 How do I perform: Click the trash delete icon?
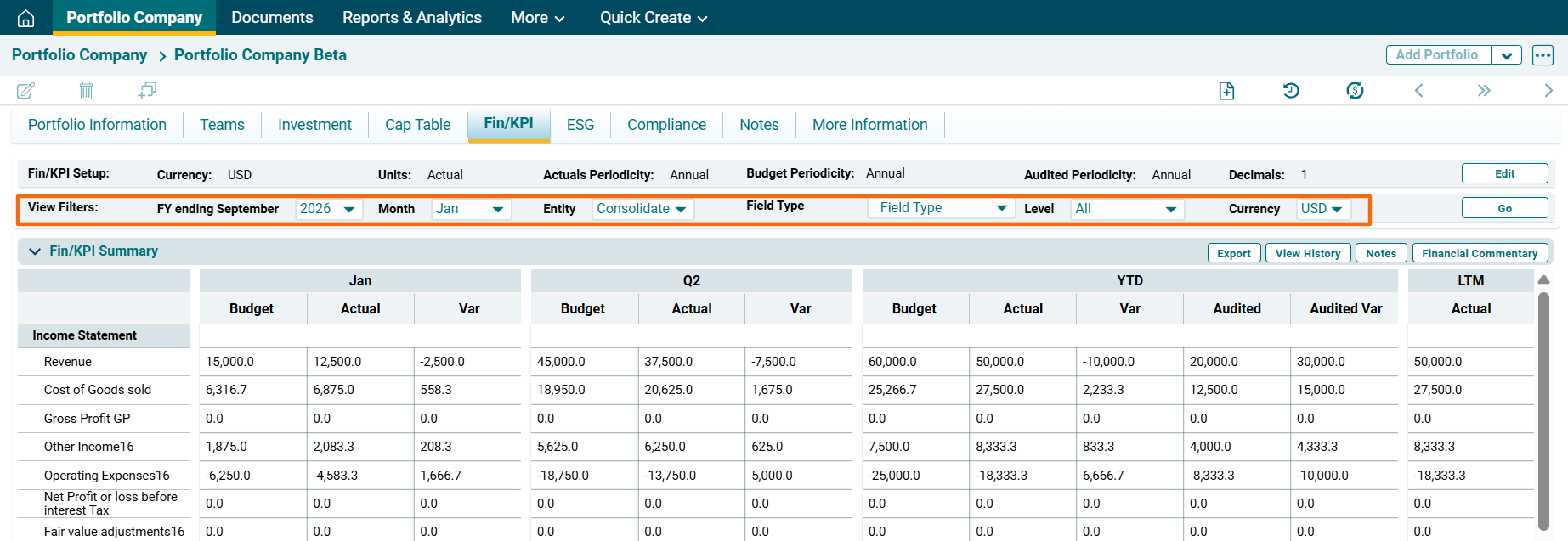(x=86, y=90)
